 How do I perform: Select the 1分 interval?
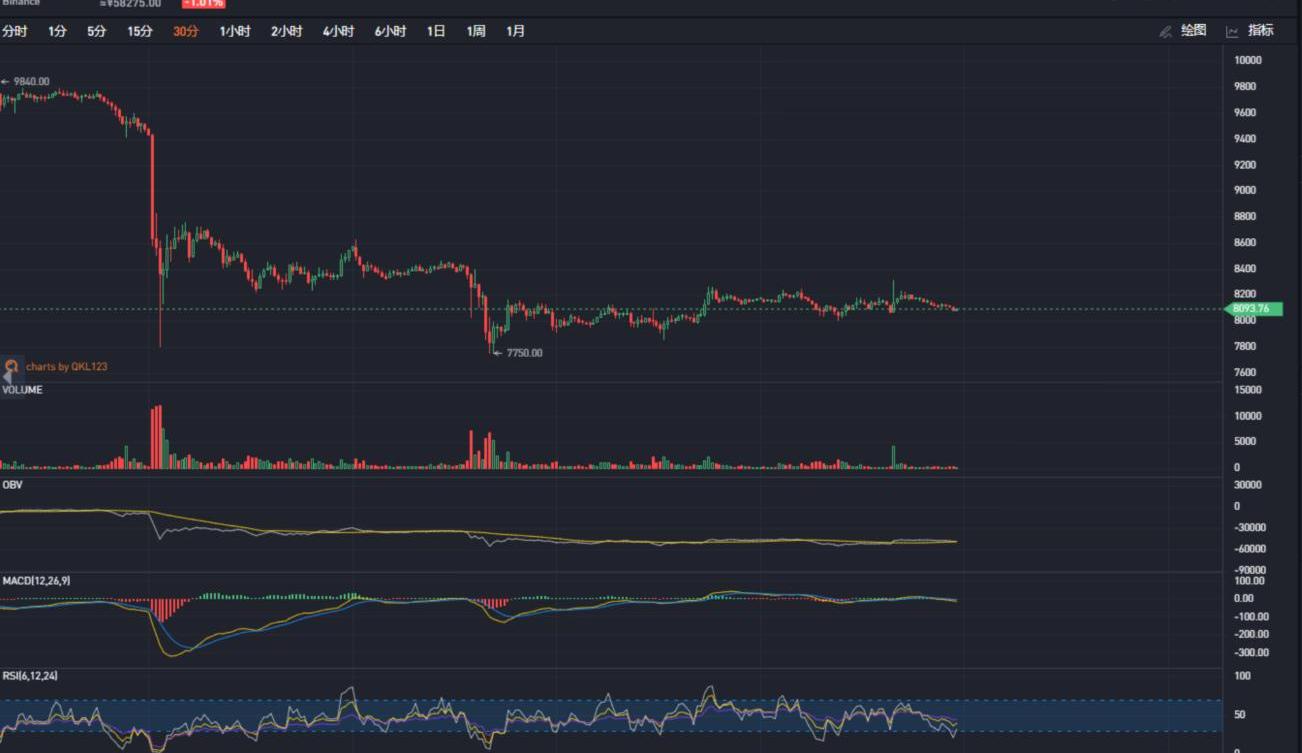click(57, 31)
